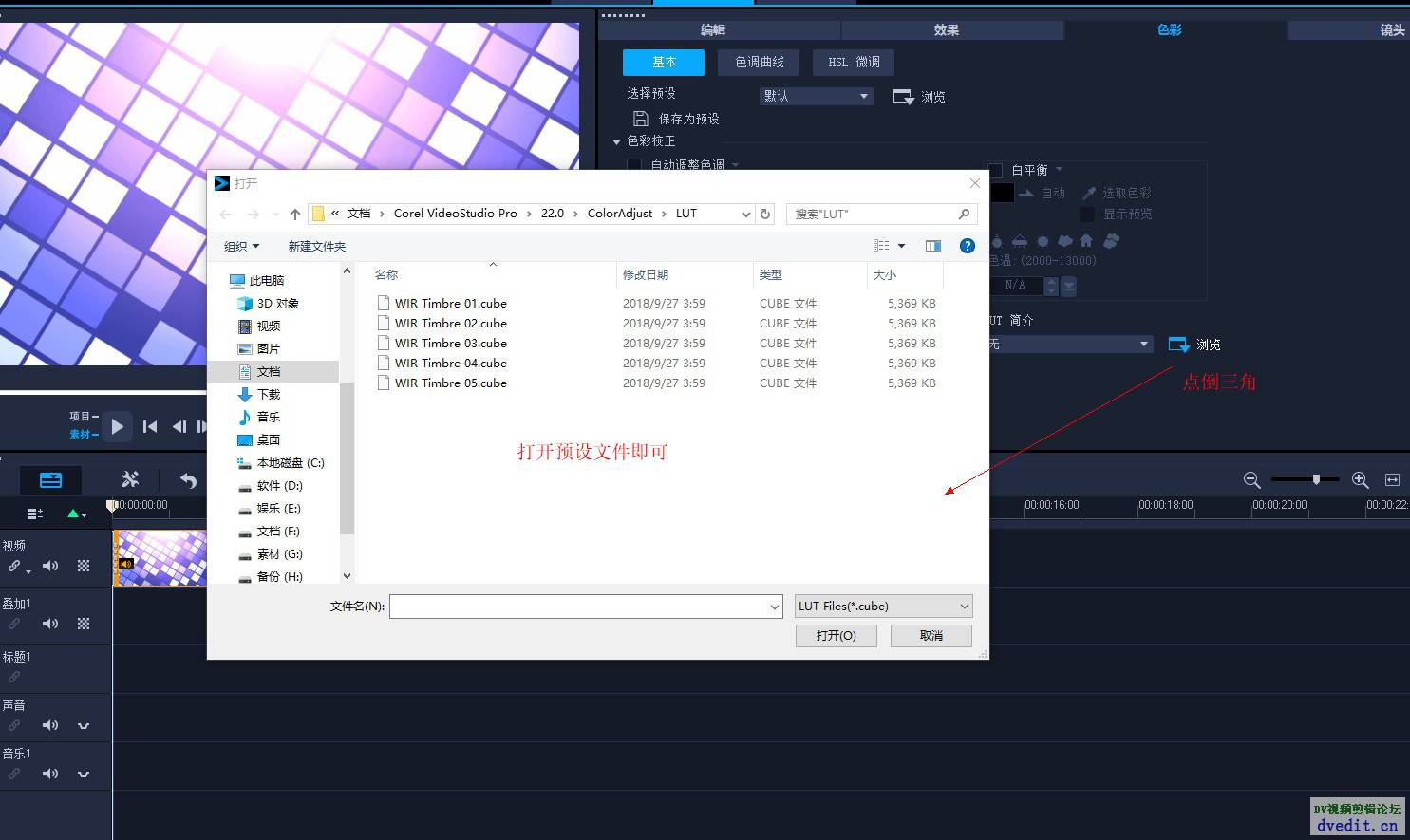Click the 打开(O) button

click(x=836, y=635)
